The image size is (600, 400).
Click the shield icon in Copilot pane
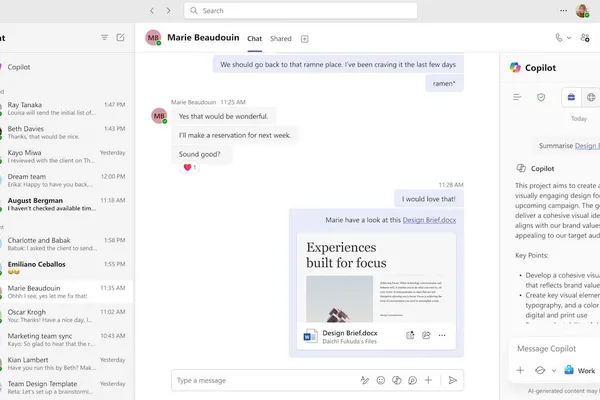pyautogui.click(x=541, y=97)
